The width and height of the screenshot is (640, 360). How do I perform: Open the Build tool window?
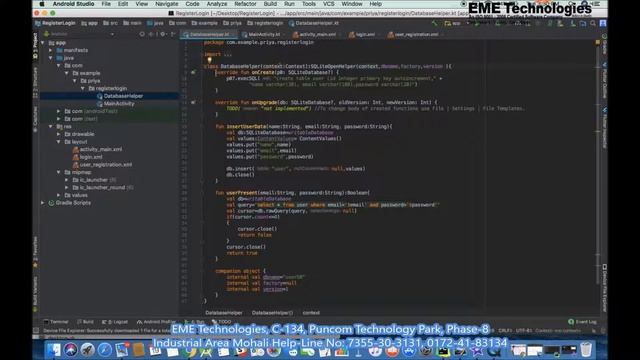[x=85, y=322]
